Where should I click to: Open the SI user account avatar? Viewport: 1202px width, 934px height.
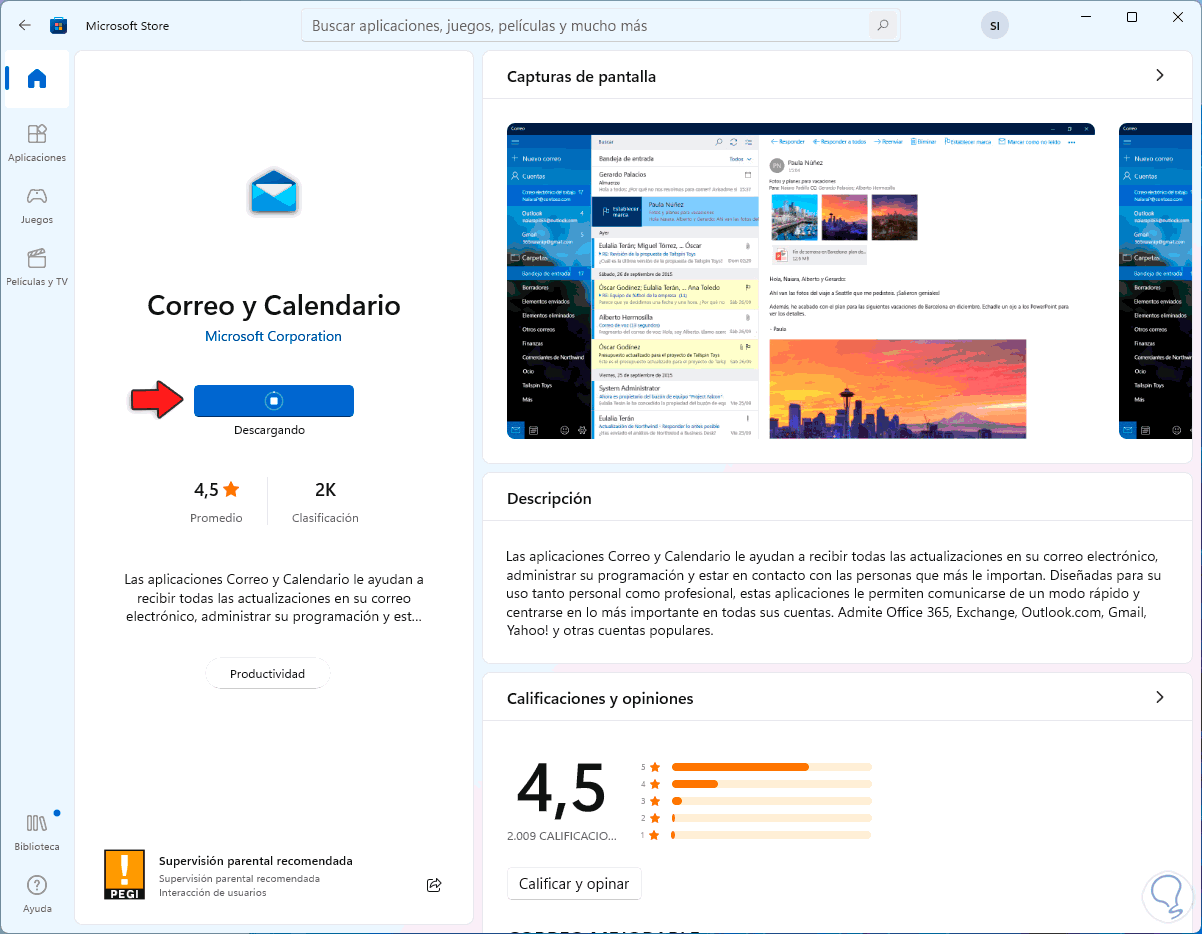994,26
